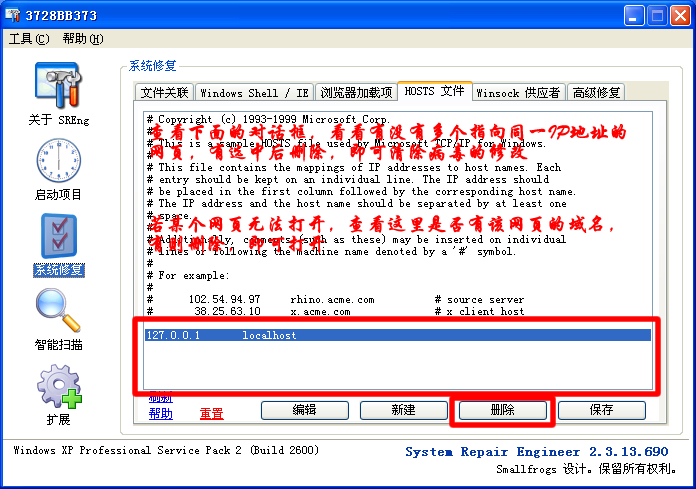This screenshot has height=489, width=696.
Task: Click the 38.25.63.10 x.acme.com line
Action: tap(336, 312)
